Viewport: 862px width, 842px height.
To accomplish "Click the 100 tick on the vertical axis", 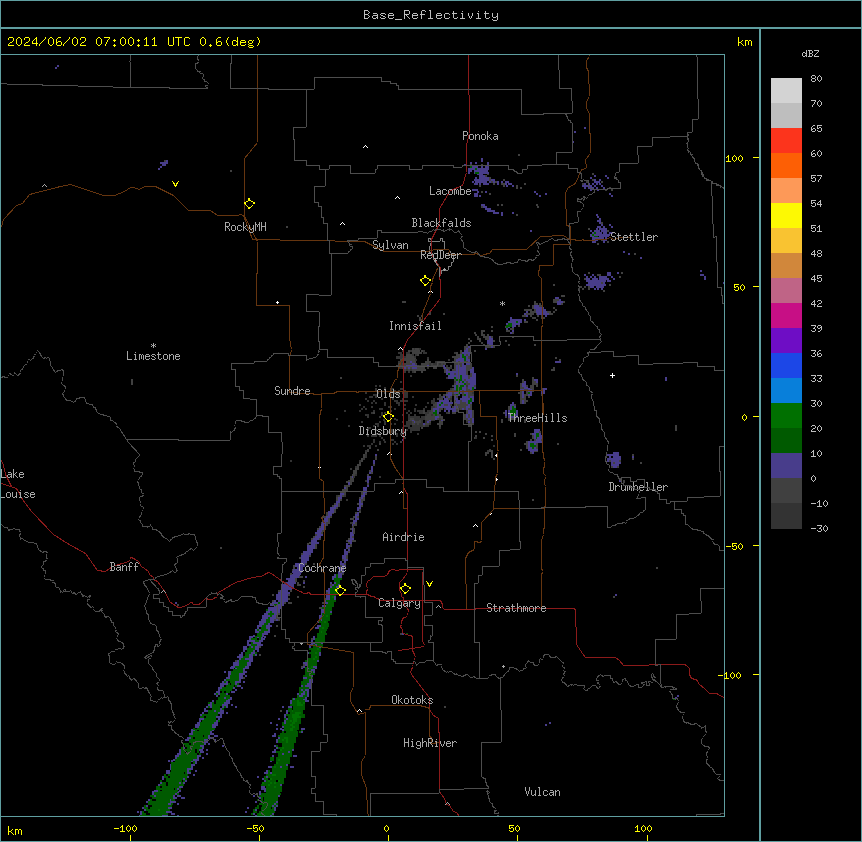I will point(734,158).
